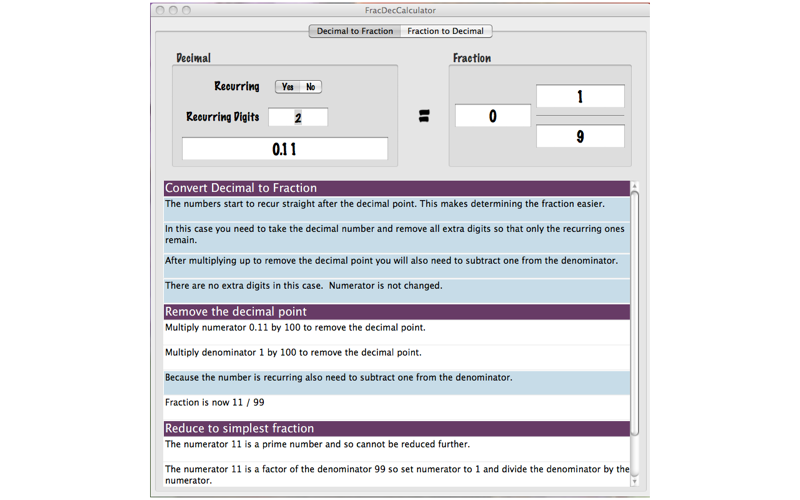Click the Recurring label
Image resolution: width=800 pixels, height=500 pixels.
(x=237, y=86)
